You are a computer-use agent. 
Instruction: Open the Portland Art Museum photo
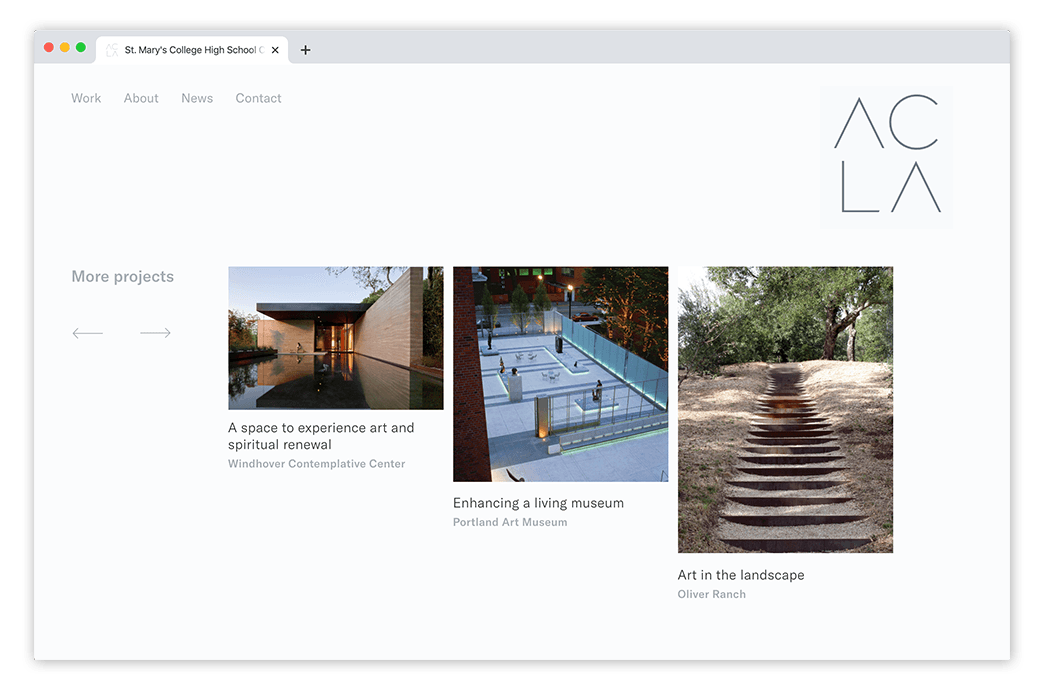tap(560, 374)
